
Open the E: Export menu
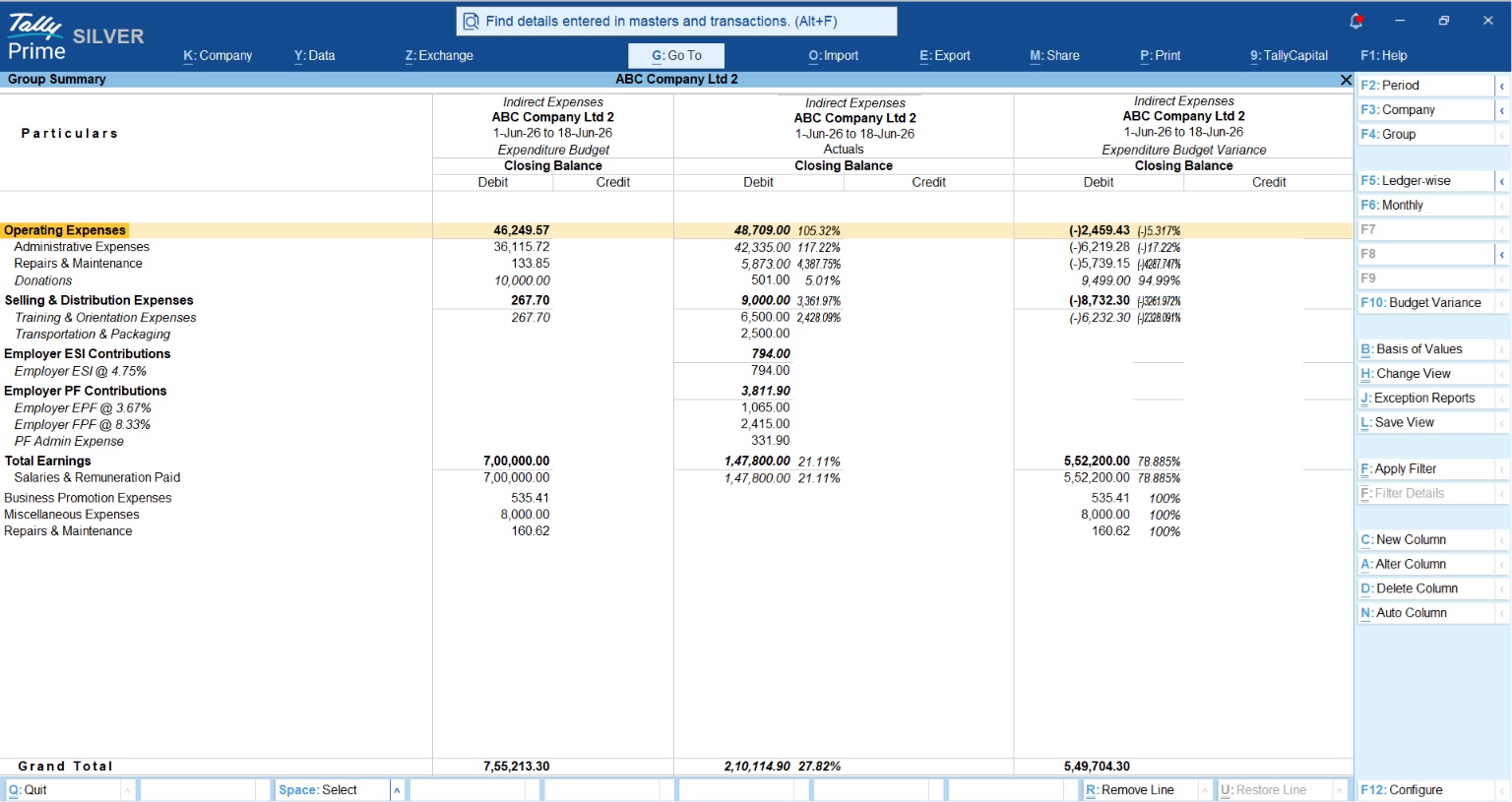(x=945, y=56)
